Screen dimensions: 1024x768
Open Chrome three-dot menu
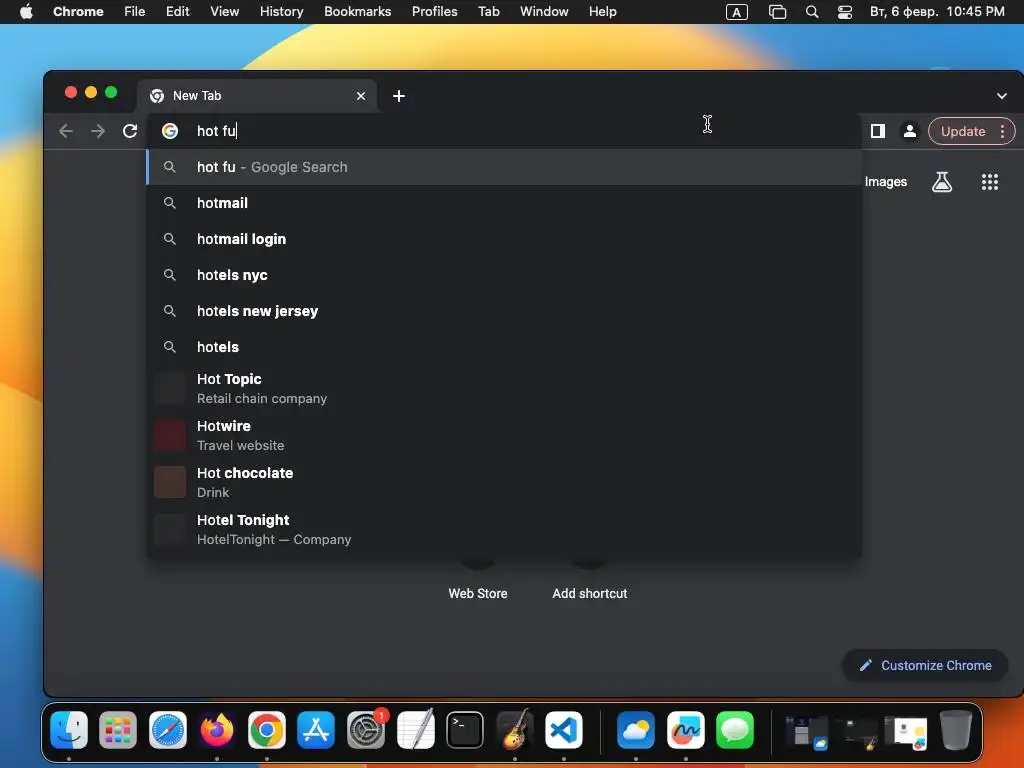pos(1002,131)
